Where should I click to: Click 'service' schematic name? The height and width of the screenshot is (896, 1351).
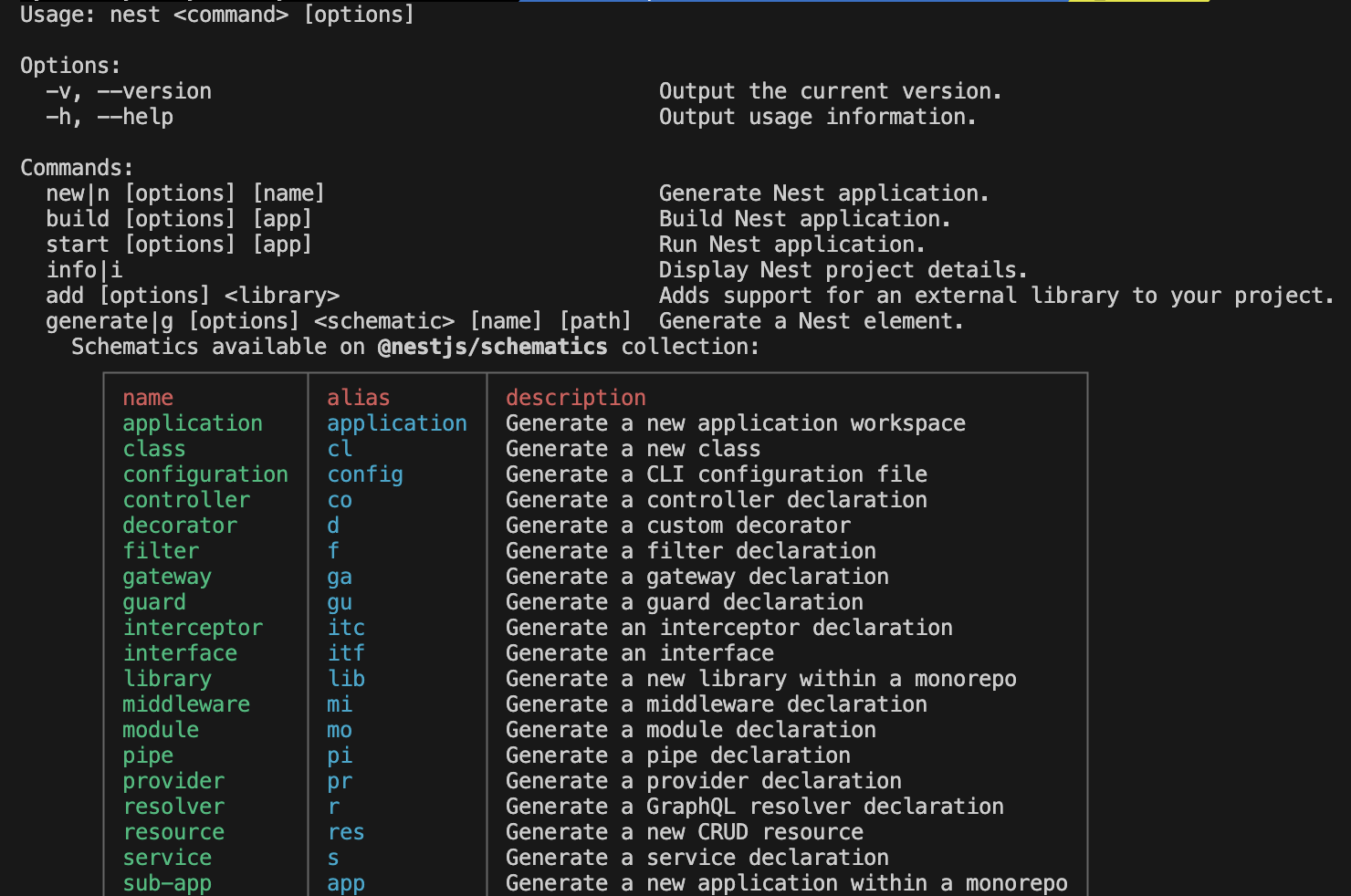pos(167,858)
